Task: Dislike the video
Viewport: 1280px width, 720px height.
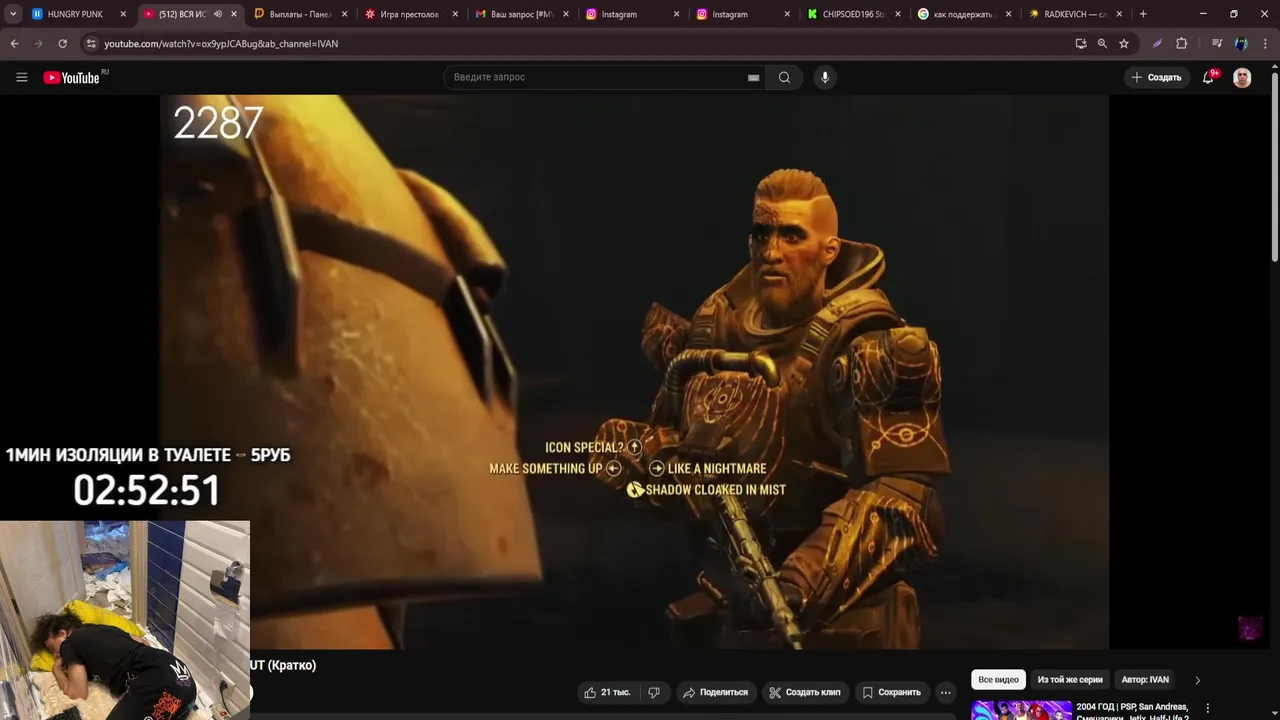Action: (654, 692)
